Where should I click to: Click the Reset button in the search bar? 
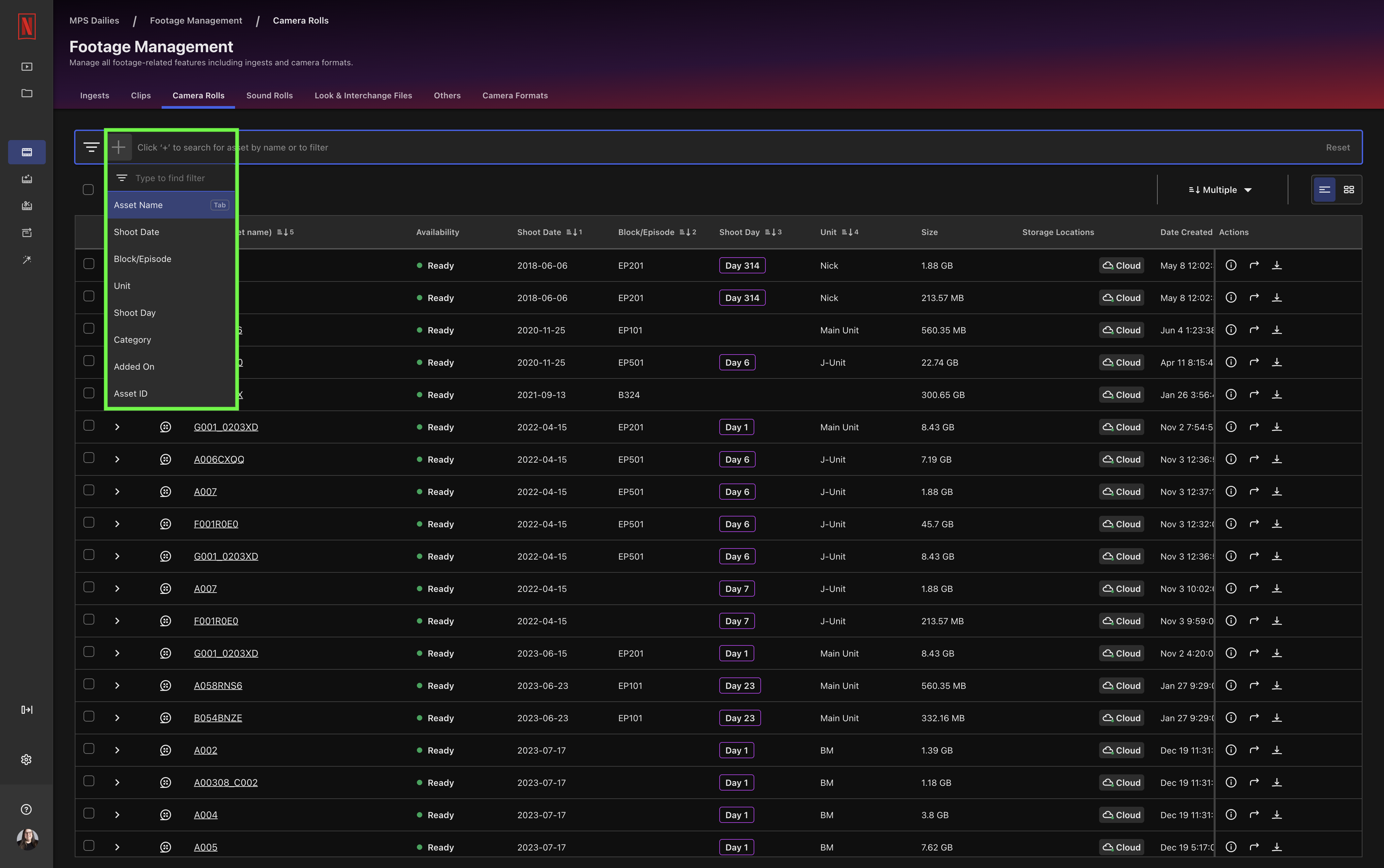[1338, 147]
